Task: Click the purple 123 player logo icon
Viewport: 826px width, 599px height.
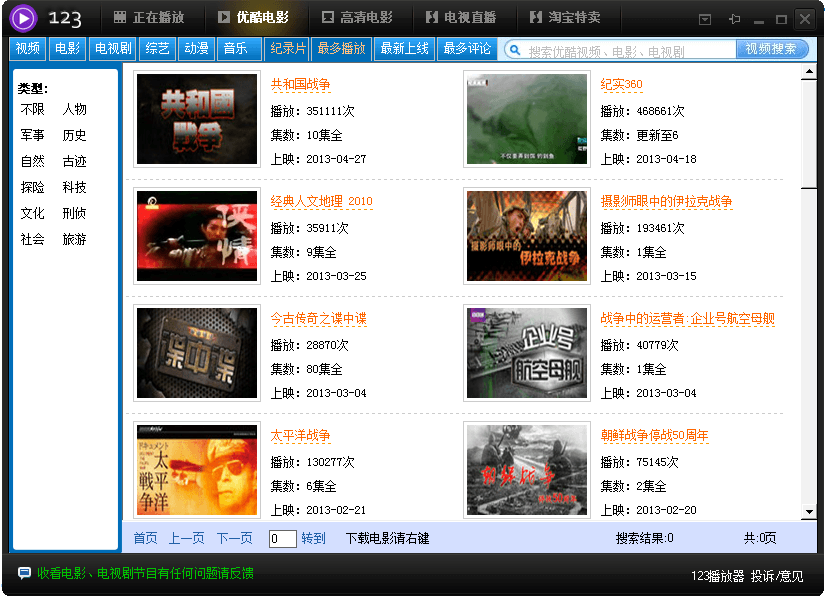Action: click(23, 18)
